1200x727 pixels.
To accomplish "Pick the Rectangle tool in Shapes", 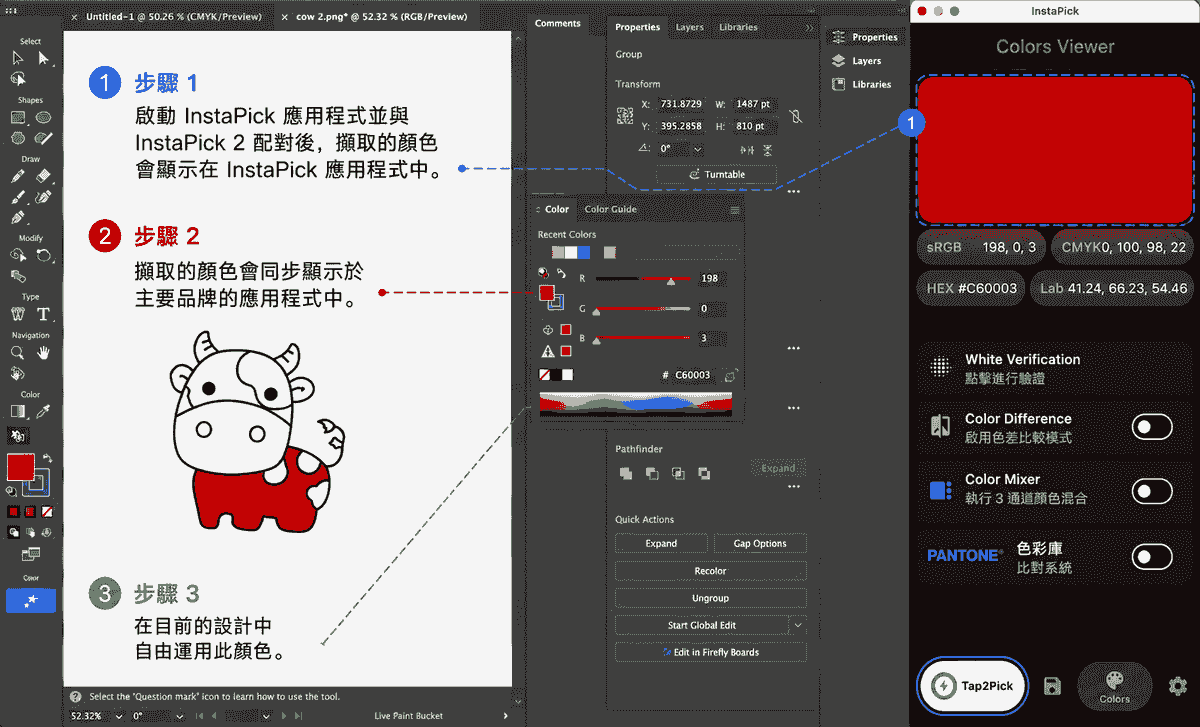I will pos(18,117).
